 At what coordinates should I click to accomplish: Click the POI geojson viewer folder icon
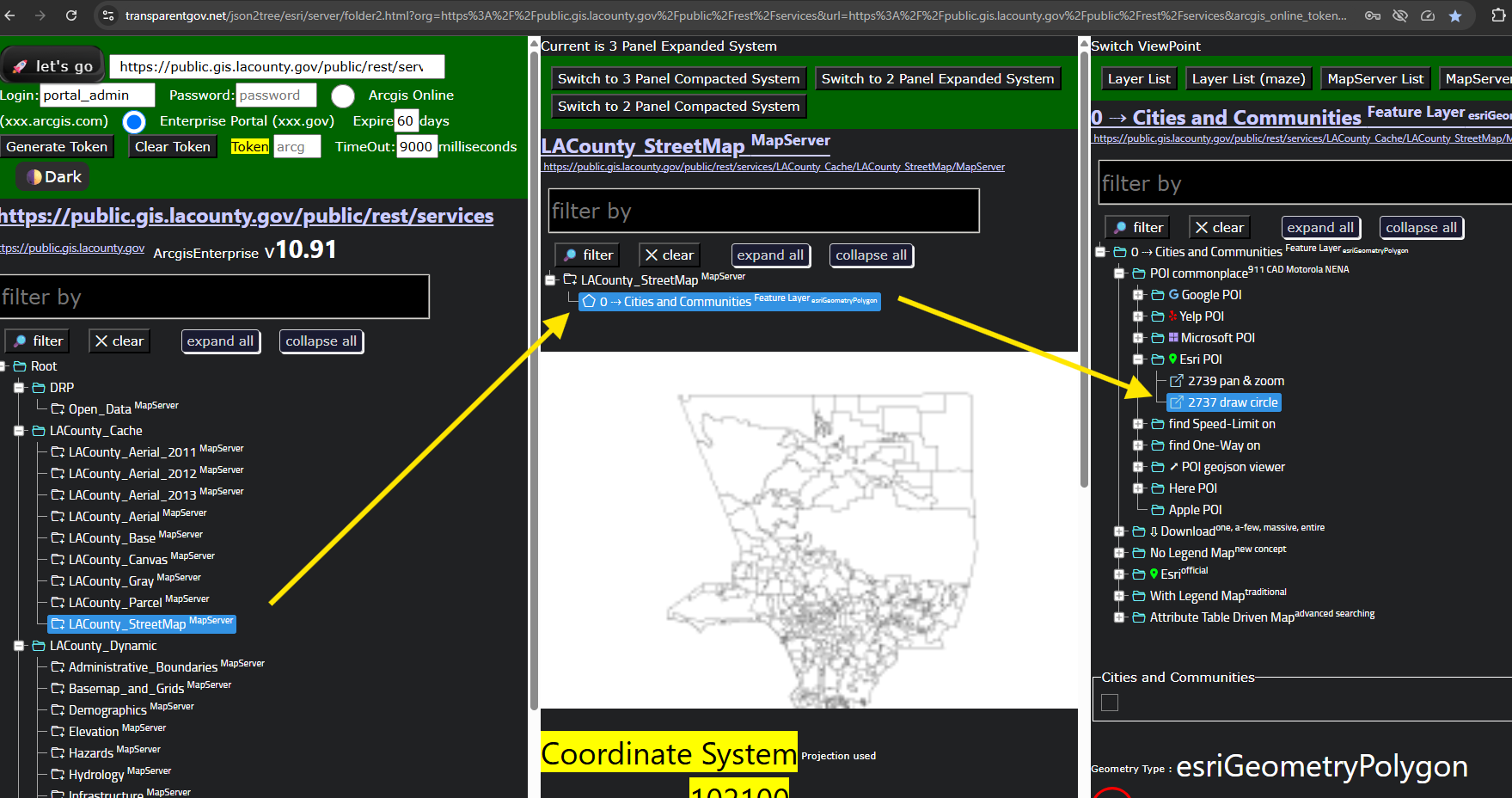coord(1158,467)
